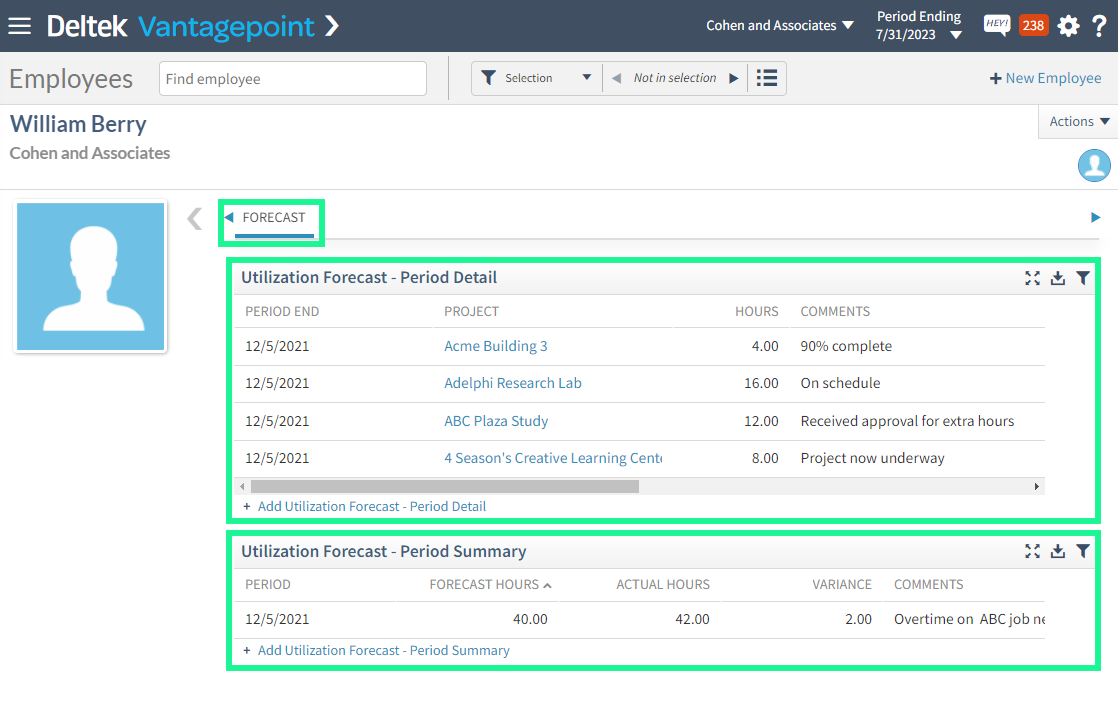Click the Period Detail horizontal scrollbar thumb
The image size is (1118, 702).
pos(445,487)
